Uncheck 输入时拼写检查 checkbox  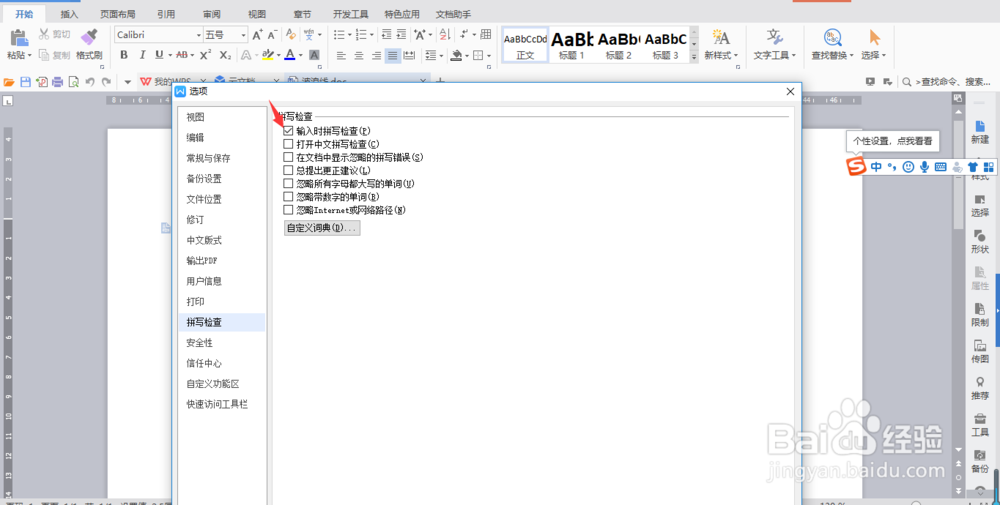point(288,131)
